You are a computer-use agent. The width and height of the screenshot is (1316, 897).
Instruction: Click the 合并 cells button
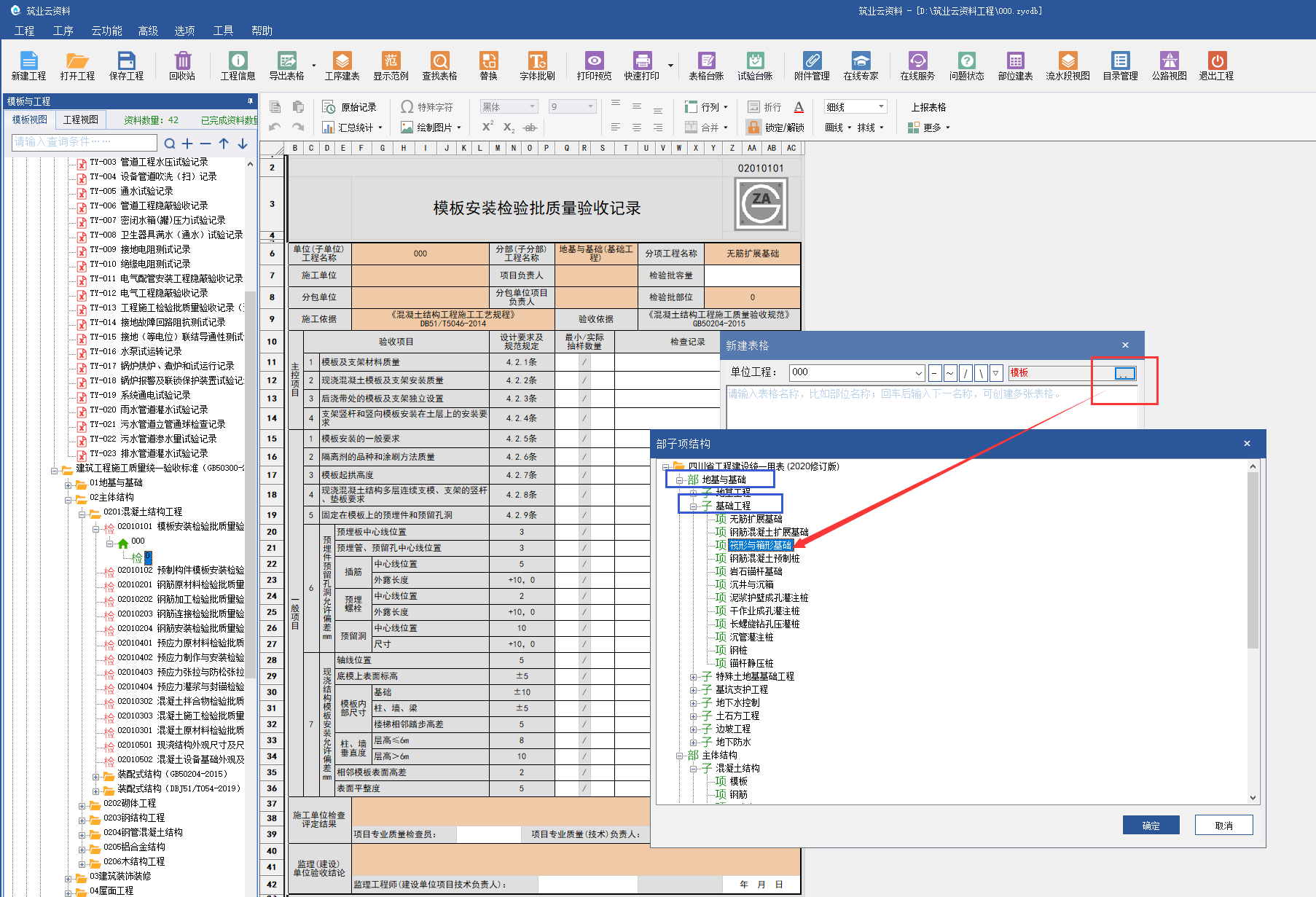pyautogui.click(x=705, y=128)
